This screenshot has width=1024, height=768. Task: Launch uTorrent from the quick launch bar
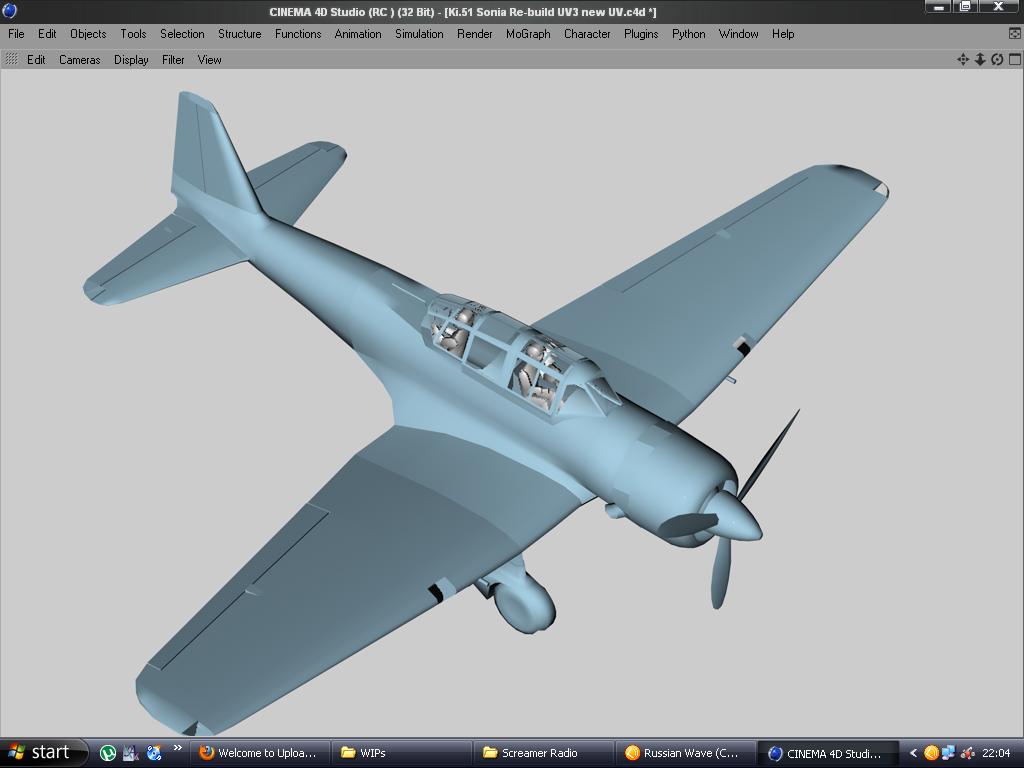[x=108, y=753]
